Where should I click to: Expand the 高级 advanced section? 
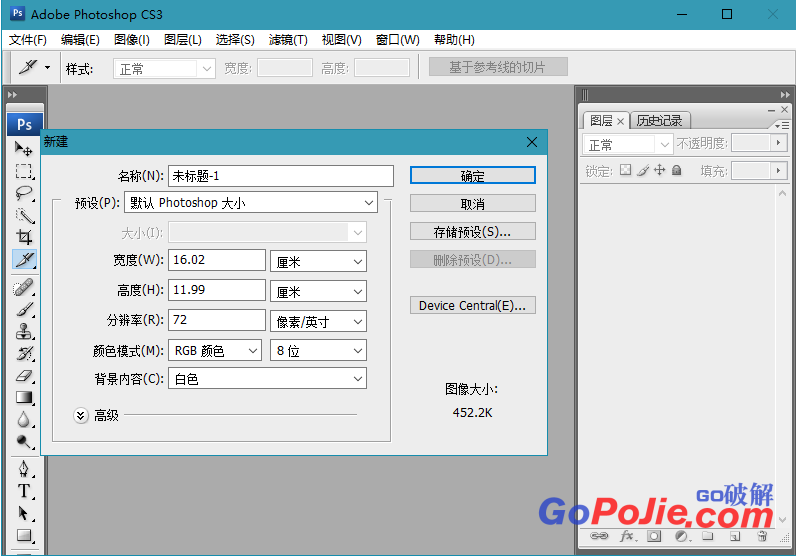tap(80, 415)
